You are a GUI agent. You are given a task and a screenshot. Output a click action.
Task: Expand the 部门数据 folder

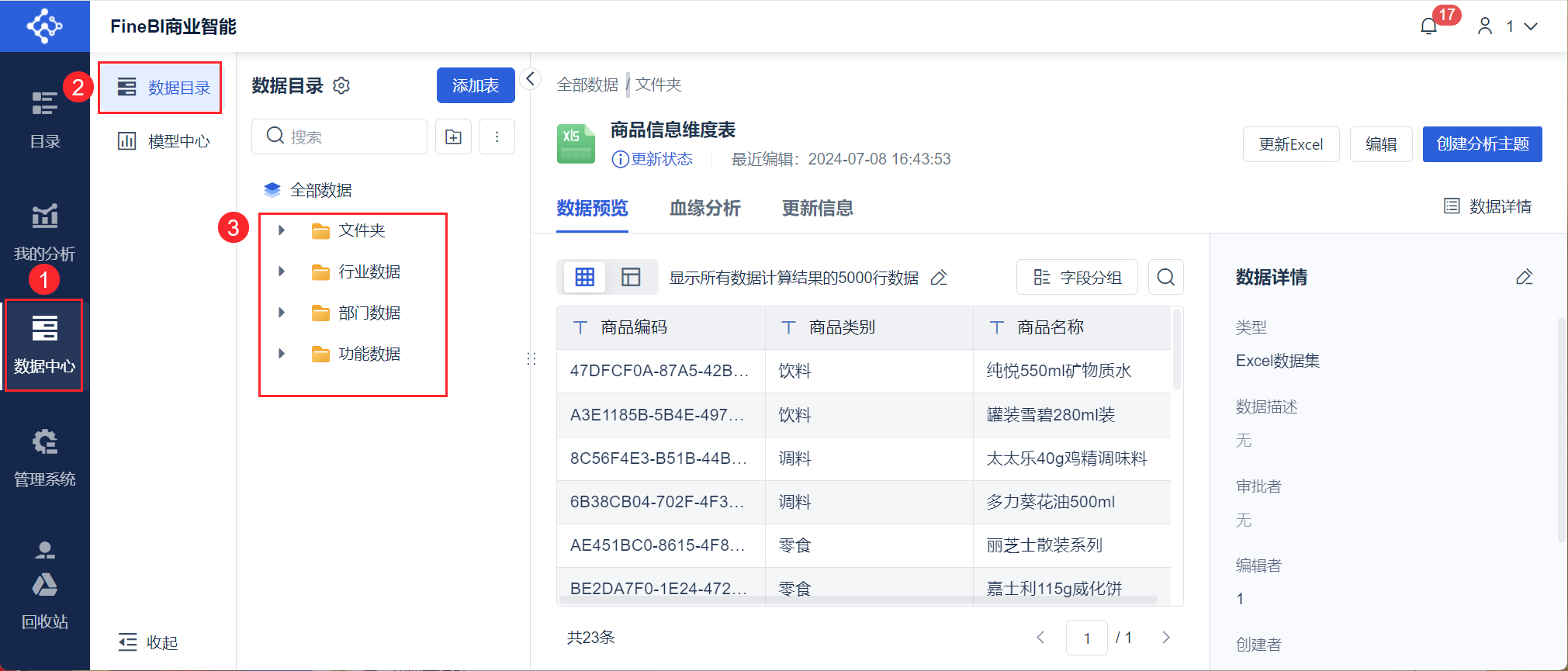(282, 313)
